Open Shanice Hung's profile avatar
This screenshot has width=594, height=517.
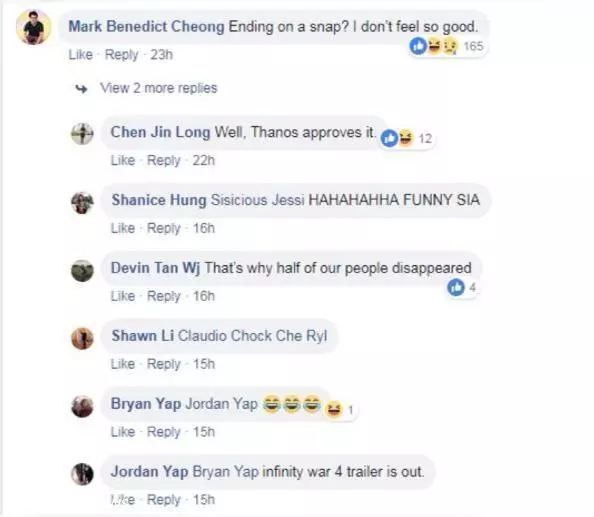point(82,203)
